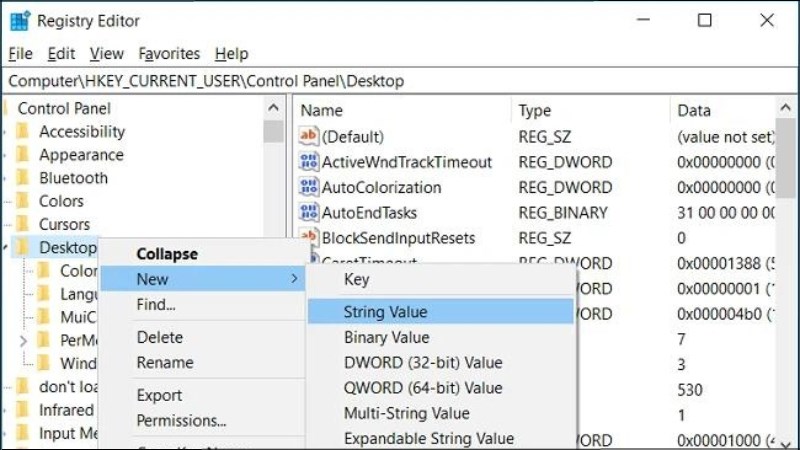800x450 pixels.
Task: Click the Registry Editor app icon in title bar
Action: pyautogui.click(x=20, y=21)
